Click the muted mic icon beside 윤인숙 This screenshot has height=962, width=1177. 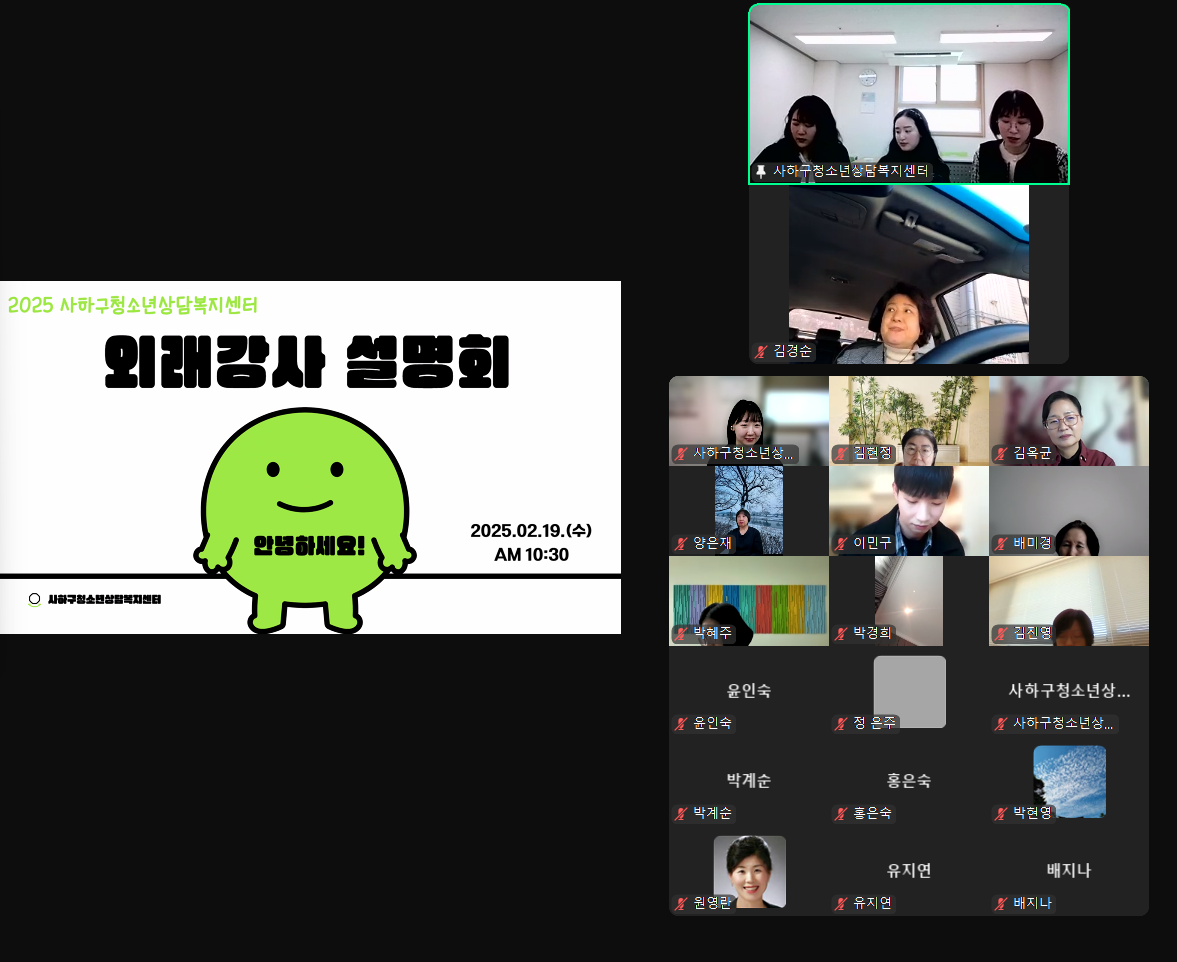tap(682, 724)
